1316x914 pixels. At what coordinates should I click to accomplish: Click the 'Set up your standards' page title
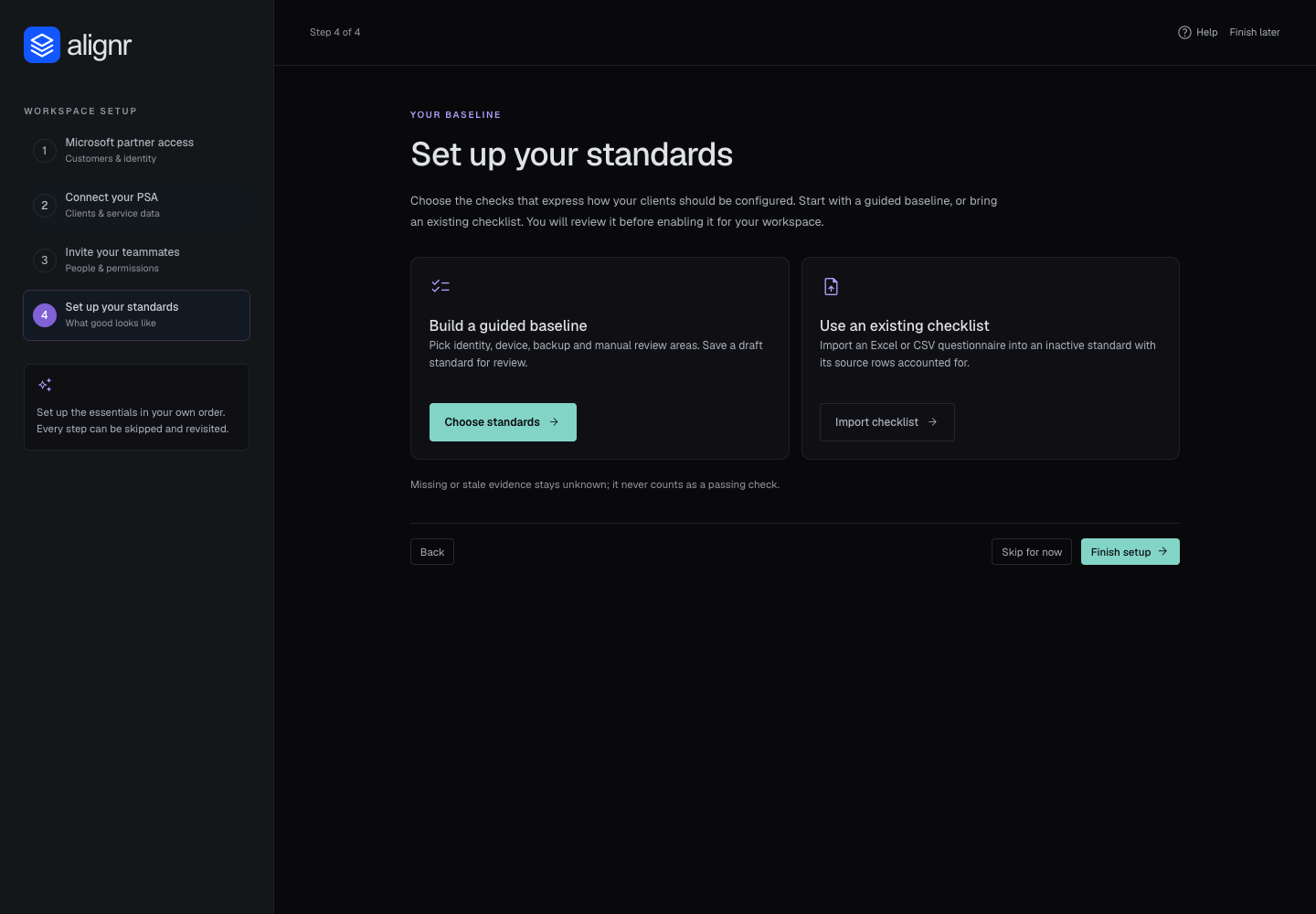tap(571, 154)
